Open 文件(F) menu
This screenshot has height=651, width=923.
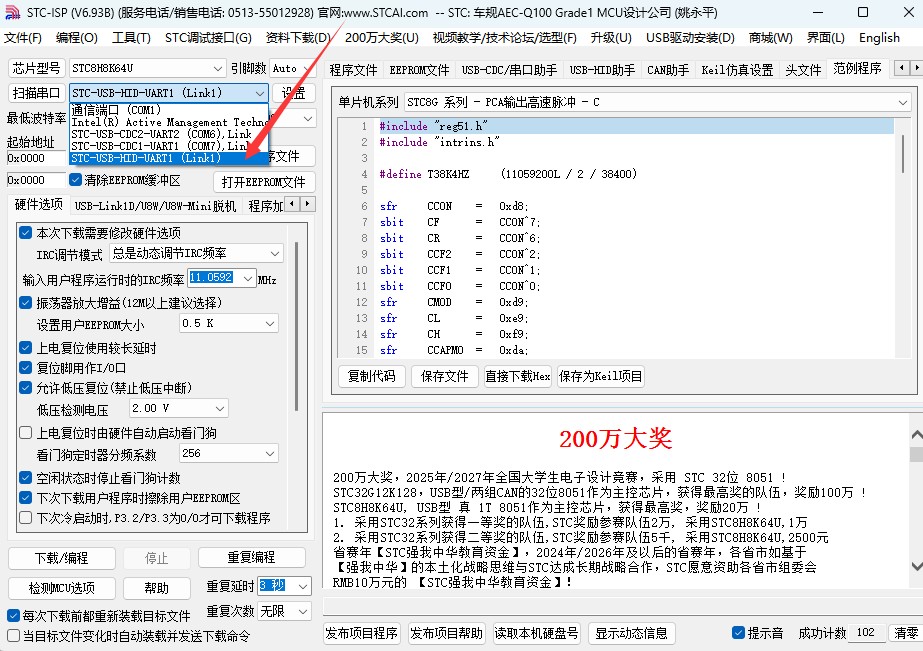(x=23, y=38)
